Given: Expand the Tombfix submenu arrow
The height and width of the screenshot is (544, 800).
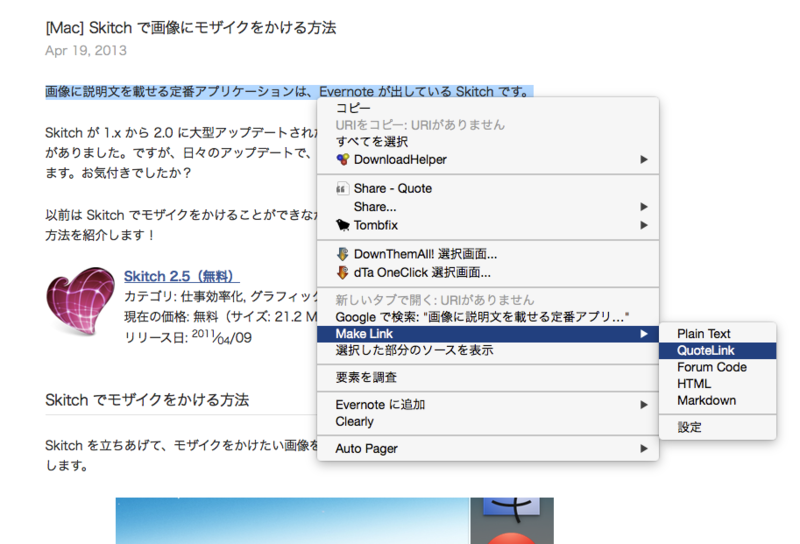Looking at the screenshot, I should tap(644, 225).
